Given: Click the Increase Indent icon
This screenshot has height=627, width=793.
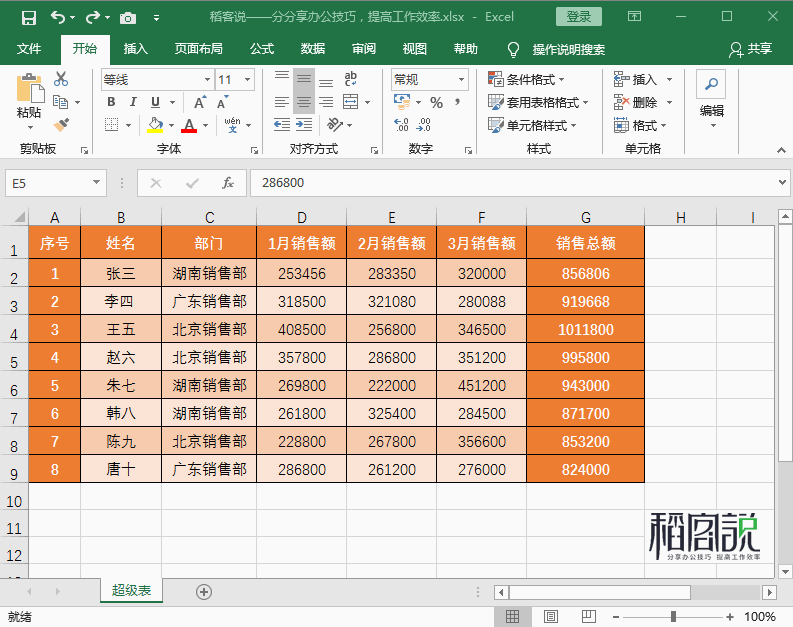Looking at the screenshot, I should pos(304,124).
